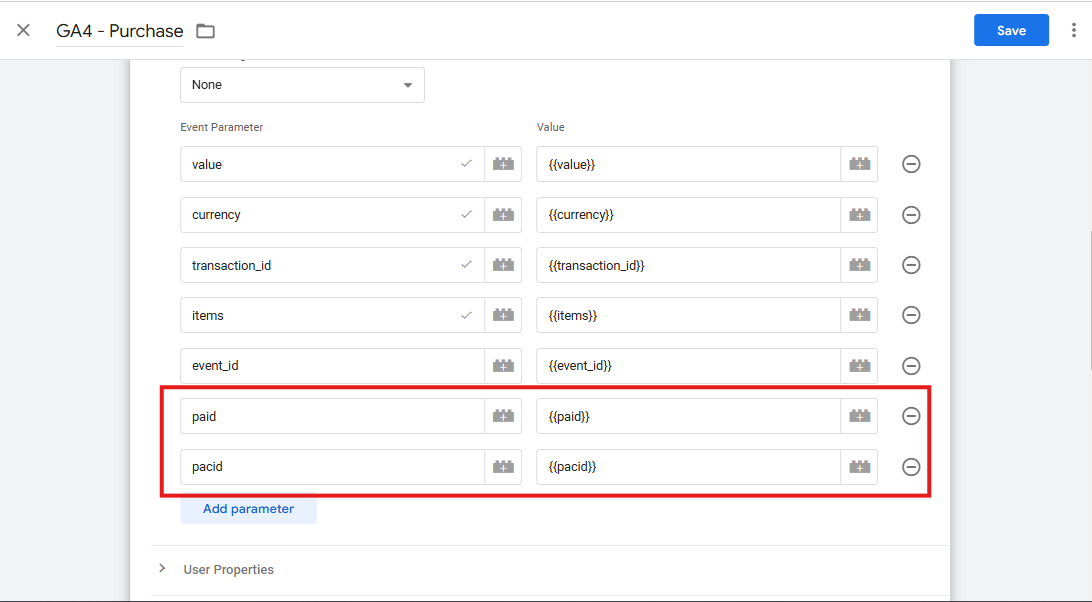
Task: Insert variable for {{items}} value field
Action: [x=859, y=315]
